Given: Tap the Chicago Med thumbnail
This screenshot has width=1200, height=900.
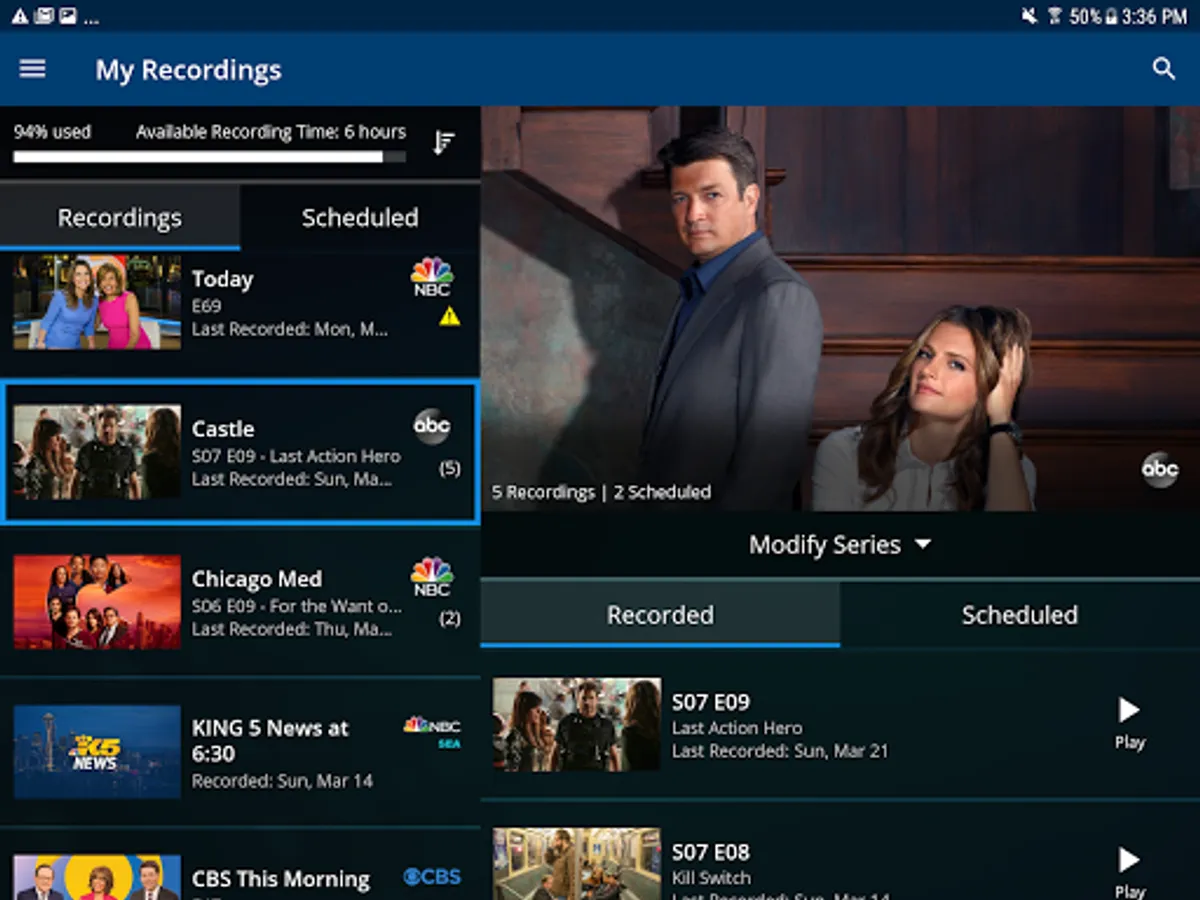Looking at the screenshot, I should (97, 602).
